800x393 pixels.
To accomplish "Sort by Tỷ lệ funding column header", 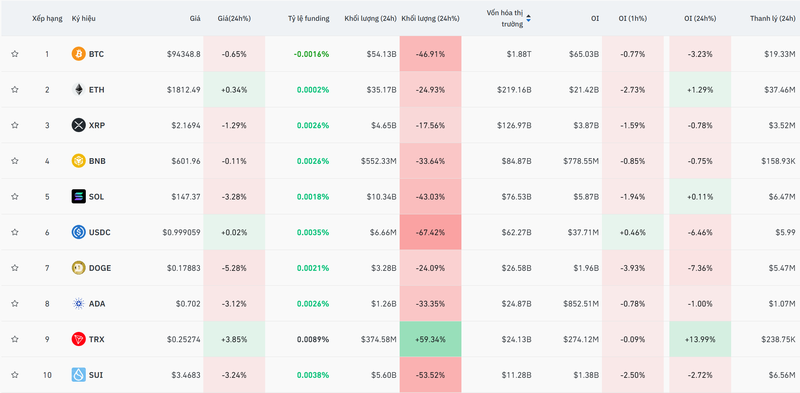I will click(x=308, y=18).
